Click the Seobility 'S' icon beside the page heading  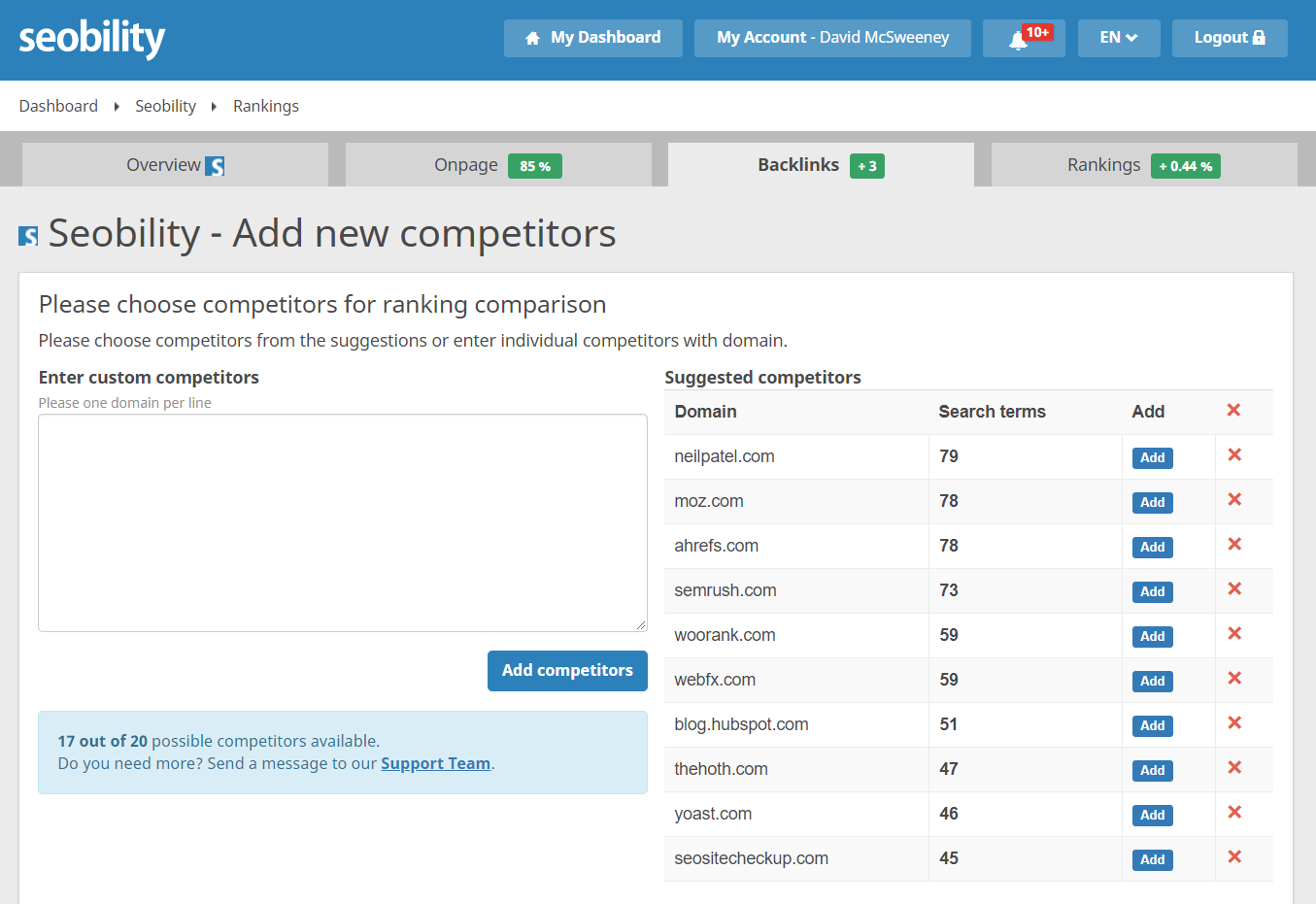coord(26,235)
